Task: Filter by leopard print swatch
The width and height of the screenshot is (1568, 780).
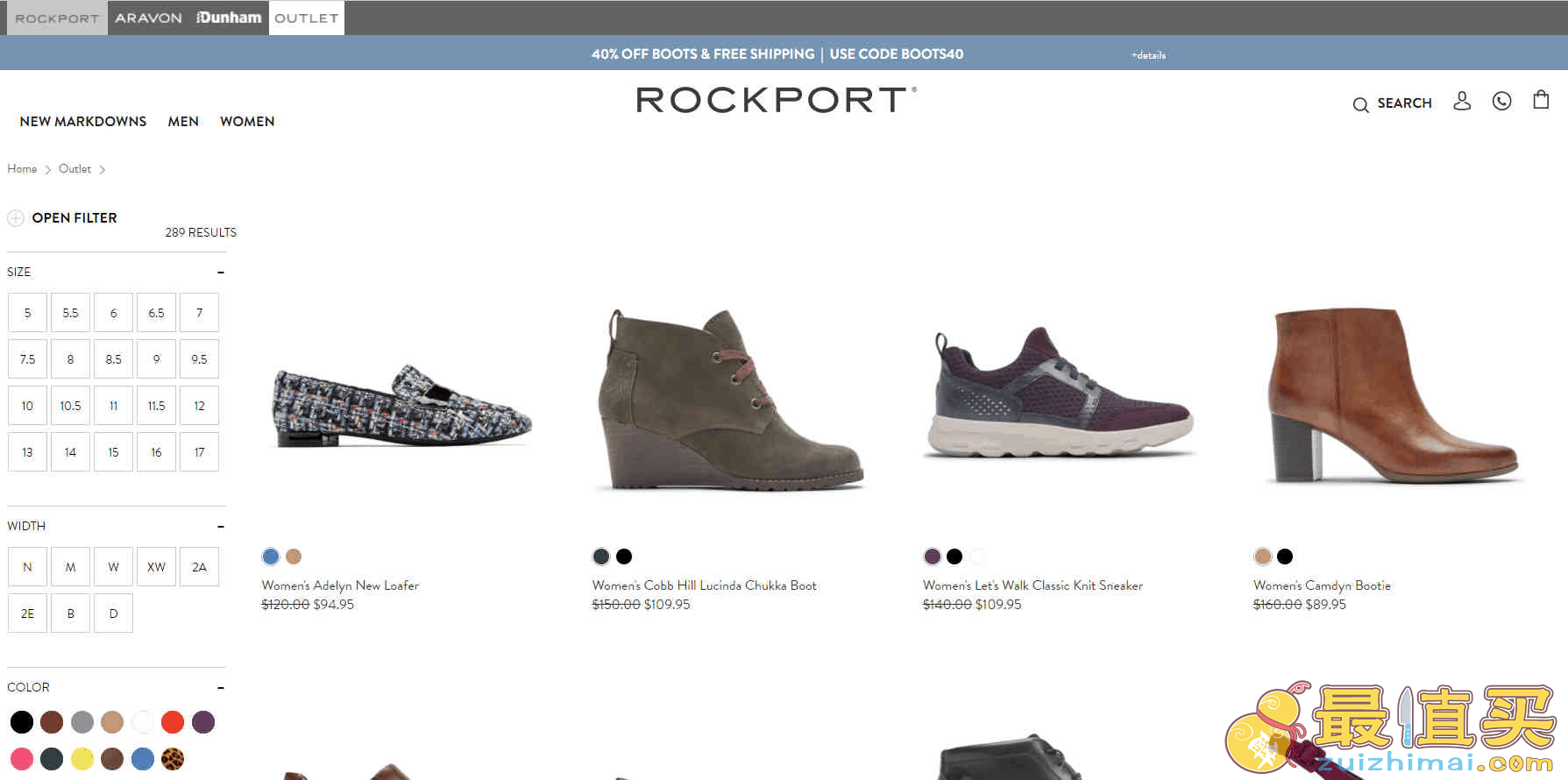Action: click(173, 759)
